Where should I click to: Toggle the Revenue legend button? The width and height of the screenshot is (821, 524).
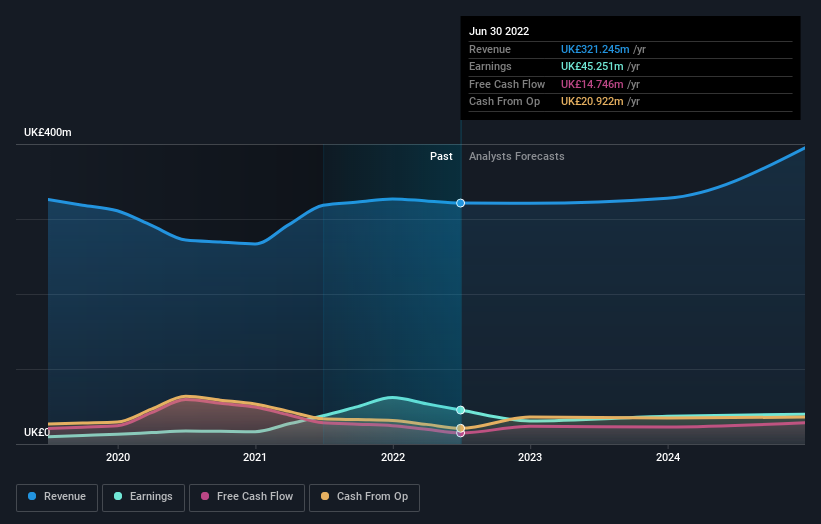point(57,497)
